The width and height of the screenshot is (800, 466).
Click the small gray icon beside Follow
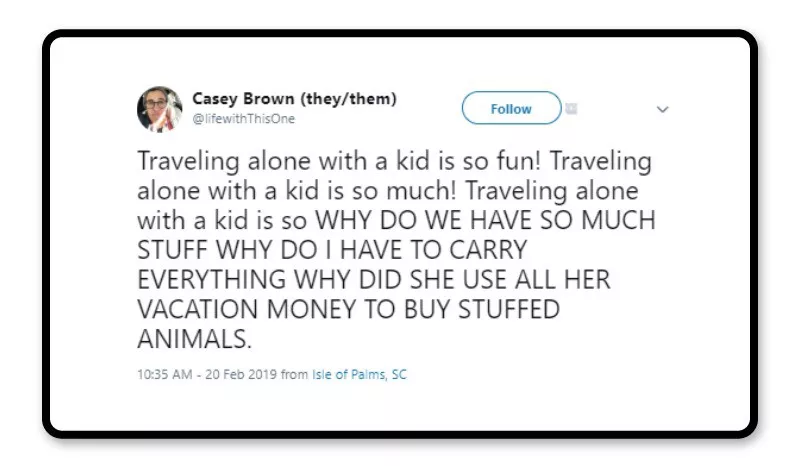point(572,106)
